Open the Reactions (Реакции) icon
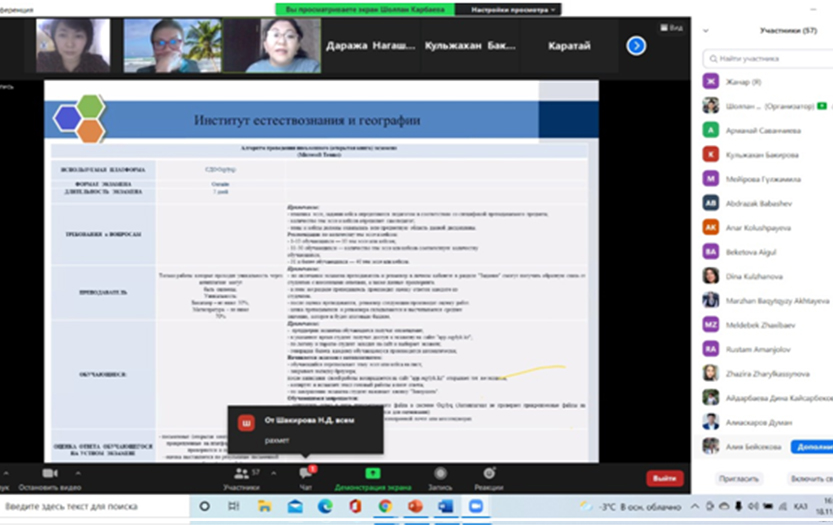Image resolution: width=833 pixels, height=525 pixels. (x=489, y=473)
